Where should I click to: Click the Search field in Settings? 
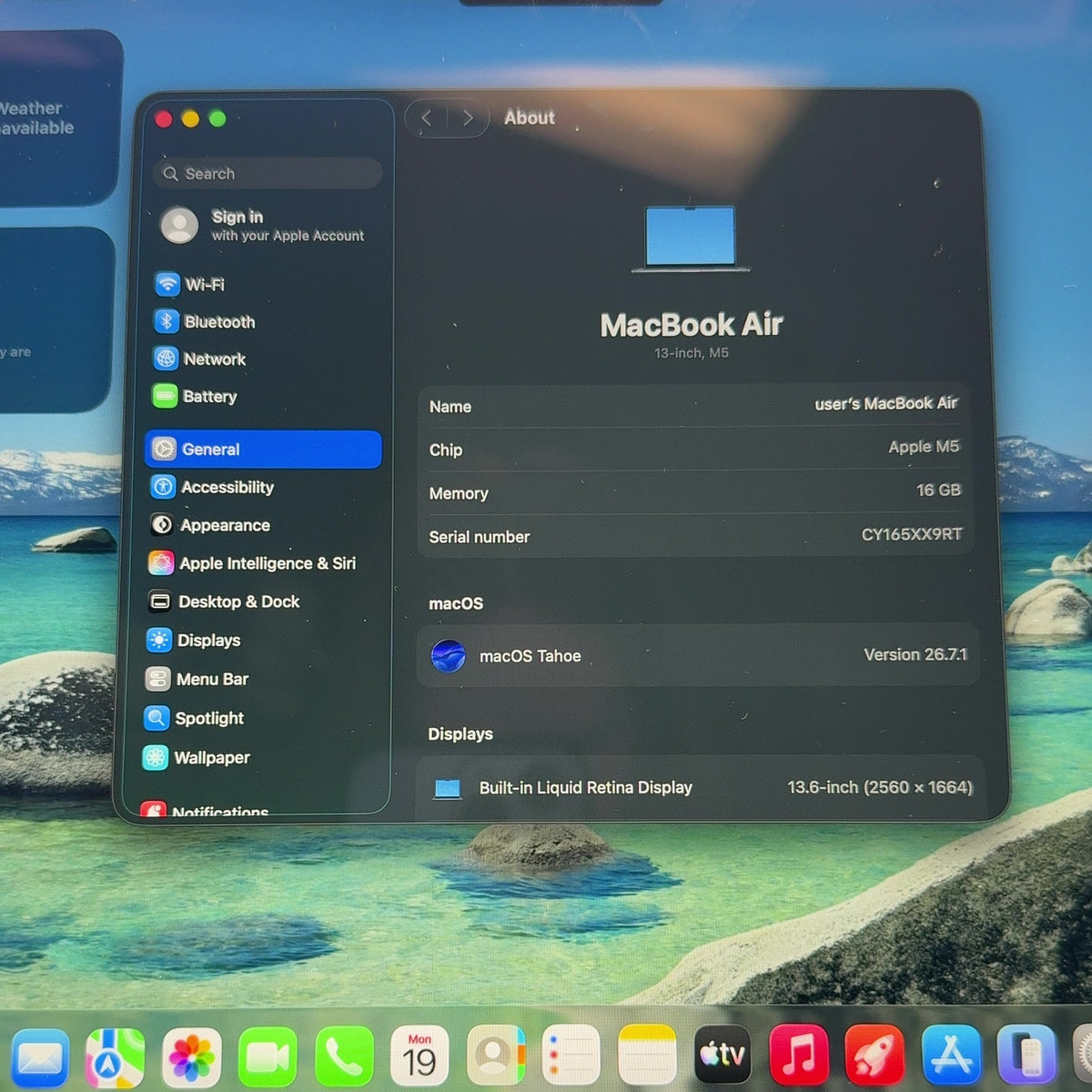268,173
